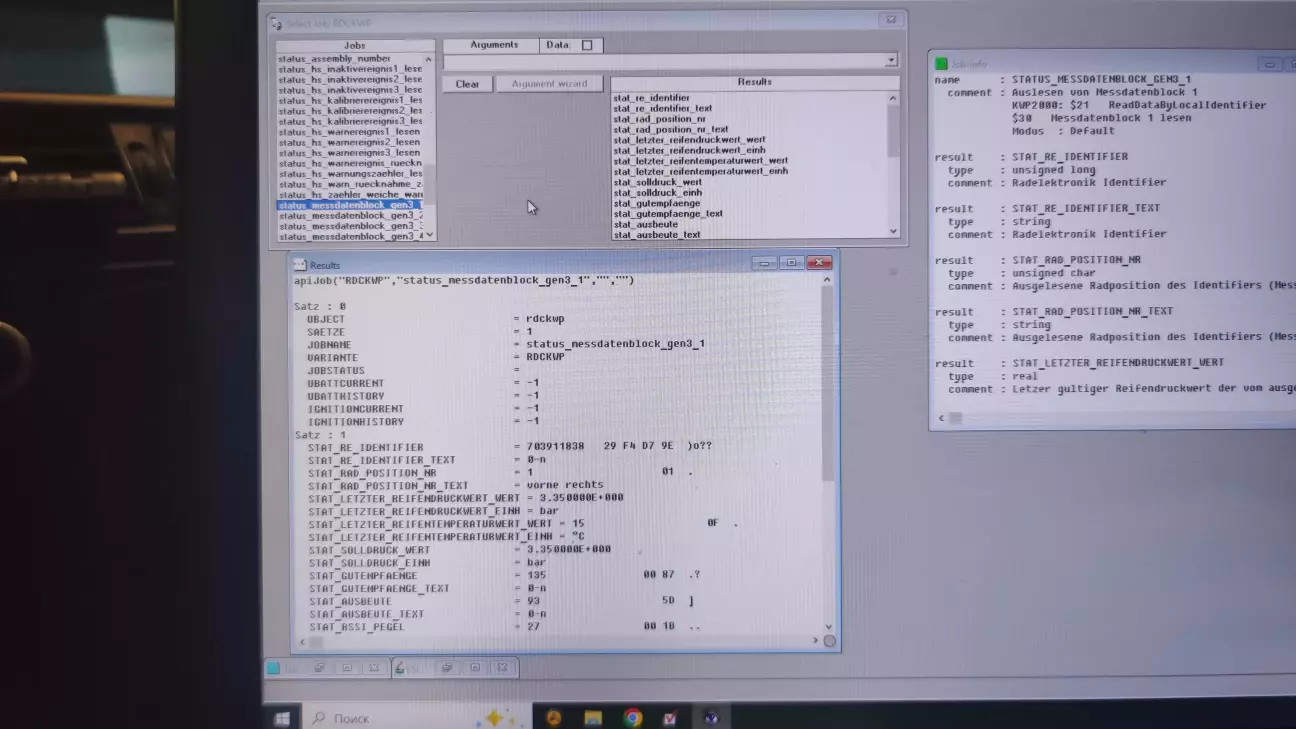Screen dimensions: 1296x729
Task: Click the red checkmark taskbar icon
Action: tap(670, 717)
